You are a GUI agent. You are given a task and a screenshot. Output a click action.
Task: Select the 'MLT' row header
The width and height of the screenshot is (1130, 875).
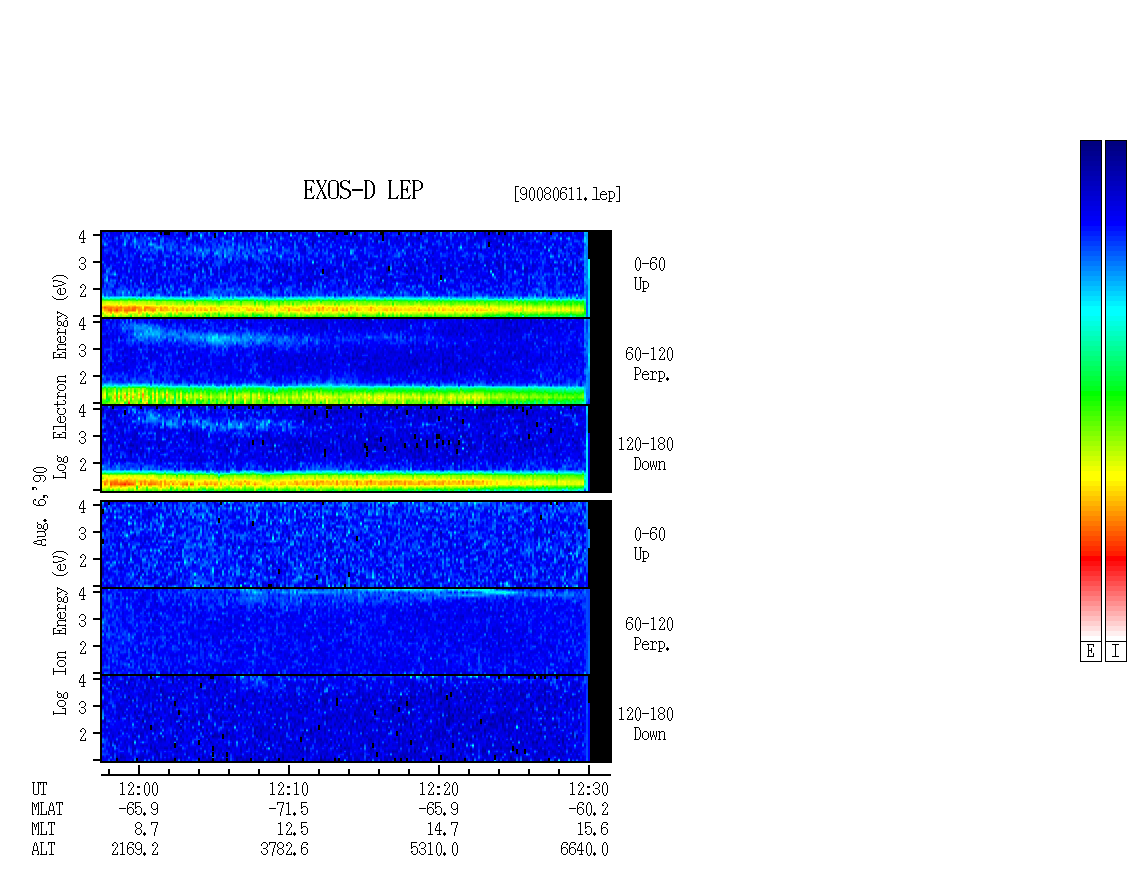43,830
